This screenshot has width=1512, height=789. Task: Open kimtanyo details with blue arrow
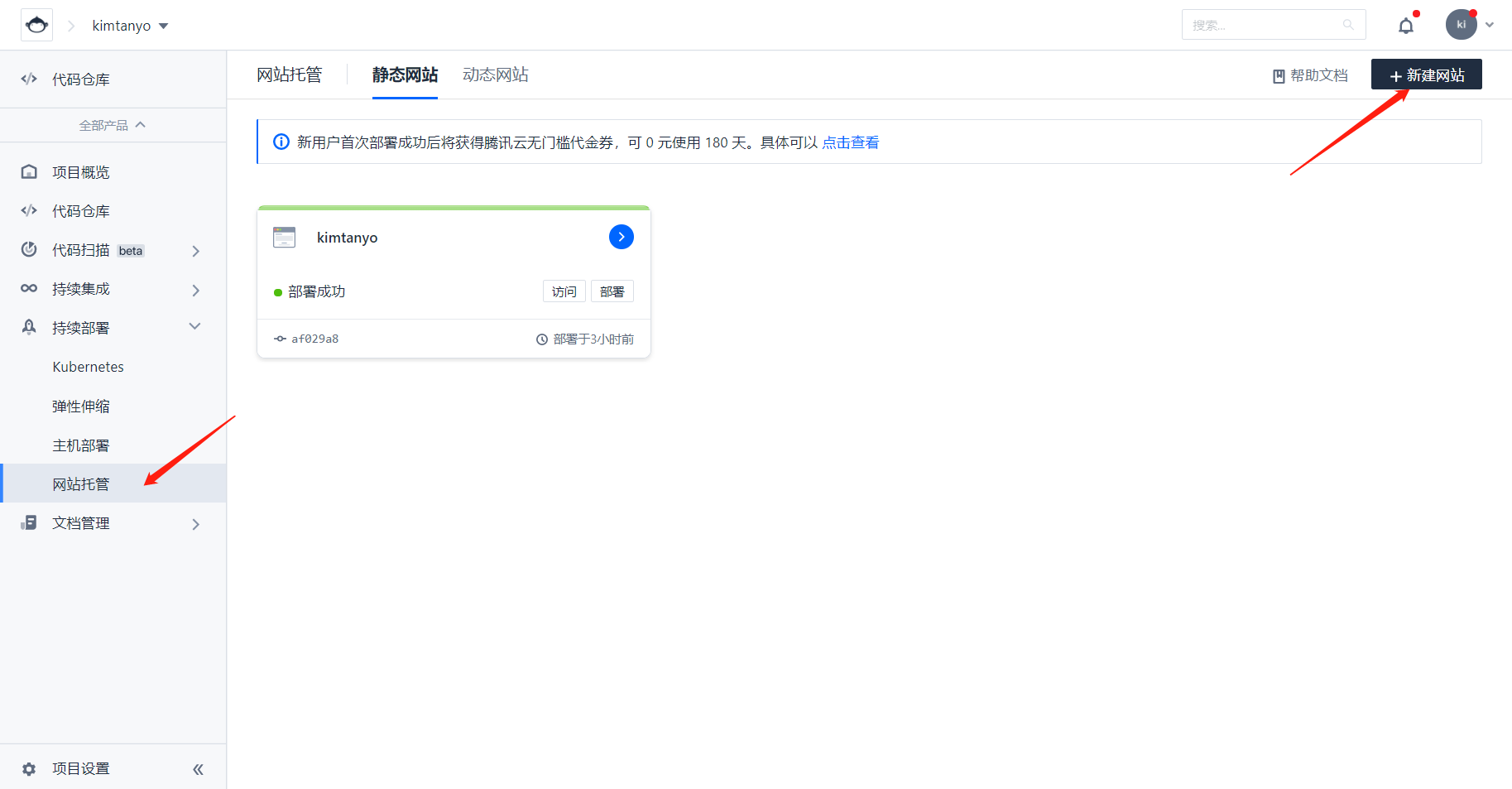point(622,237)
